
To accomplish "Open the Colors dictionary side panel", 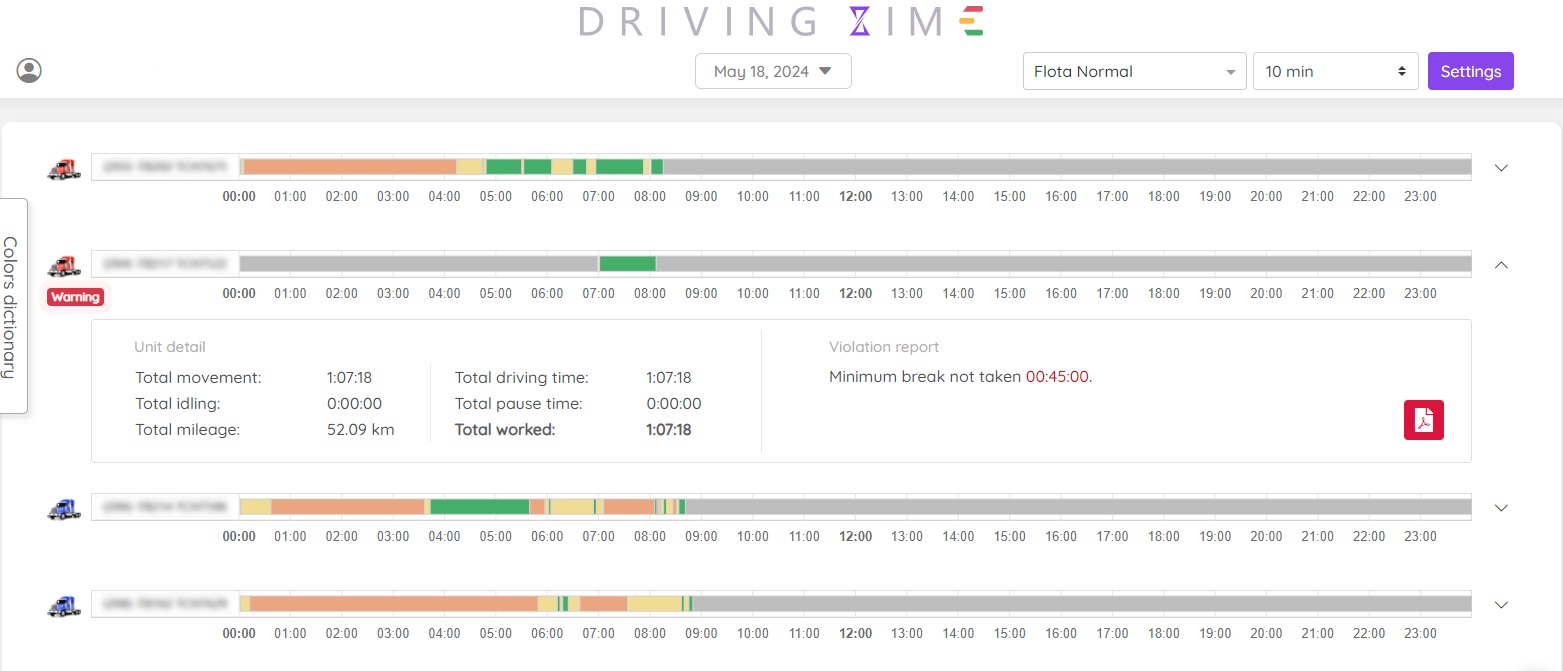I will (x=11, y=304).
